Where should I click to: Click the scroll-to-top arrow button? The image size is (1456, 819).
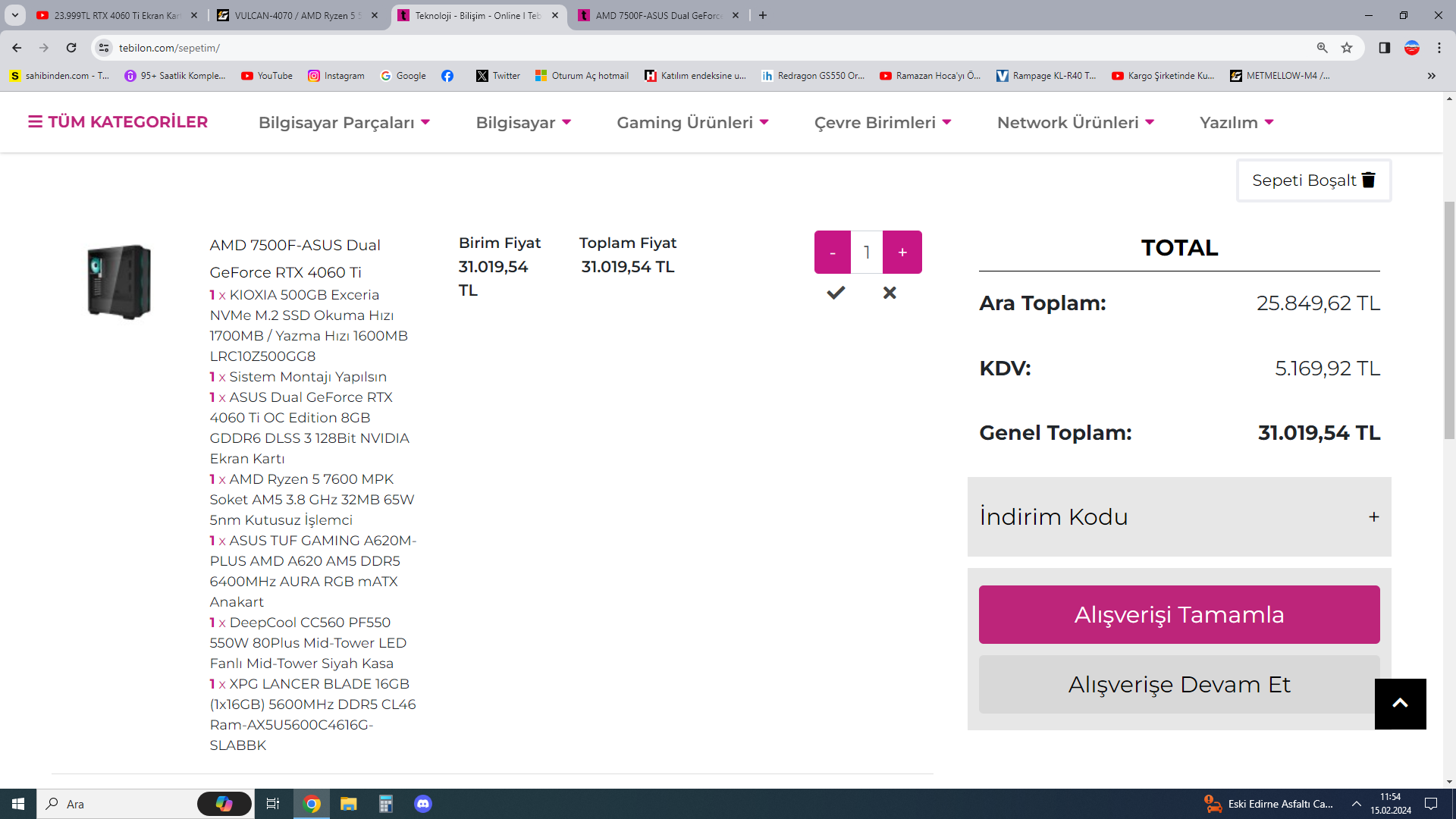pos(1400,704)
